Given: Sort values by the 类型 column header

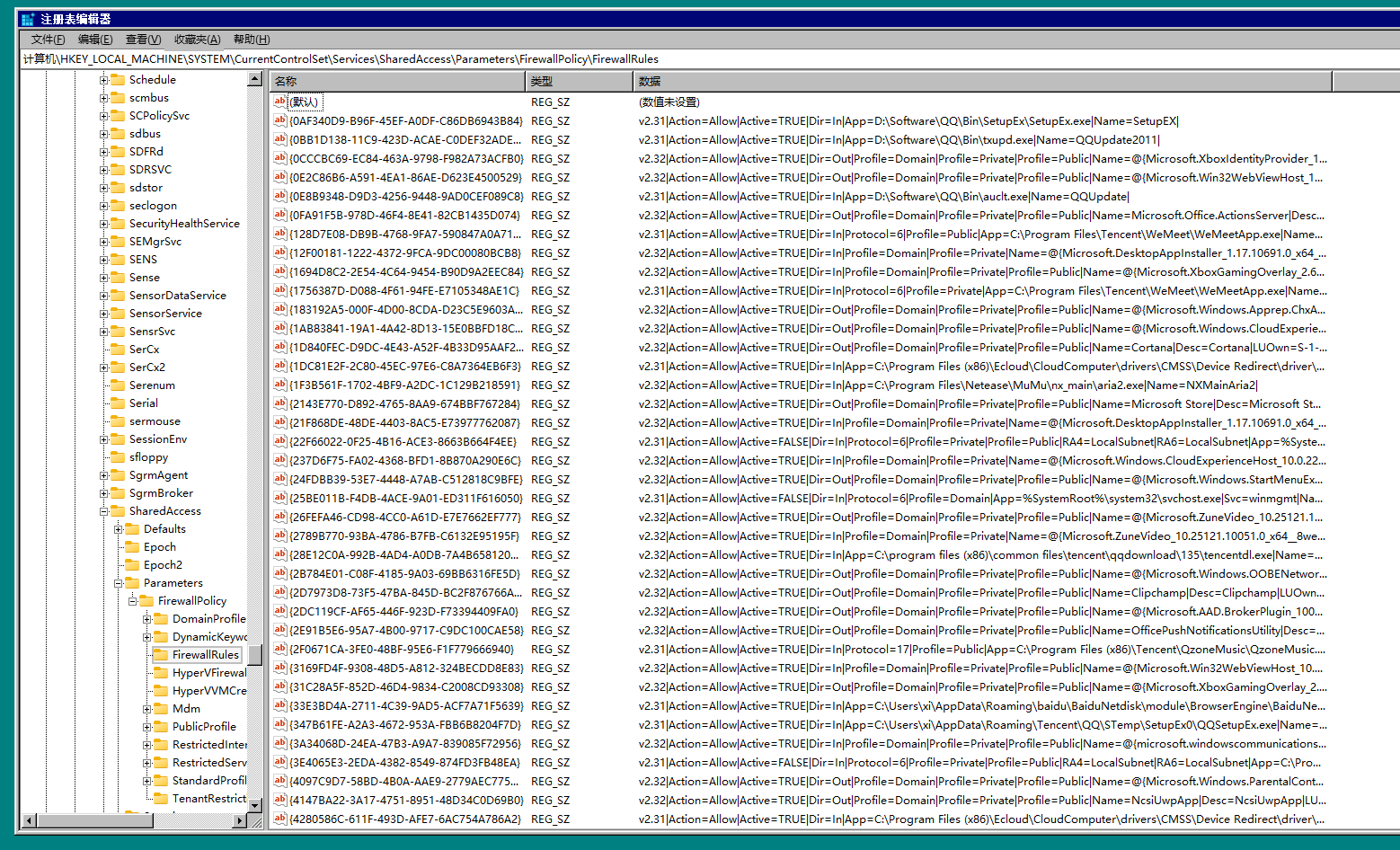Looking at the screenshot, I should tap(580, 81).
